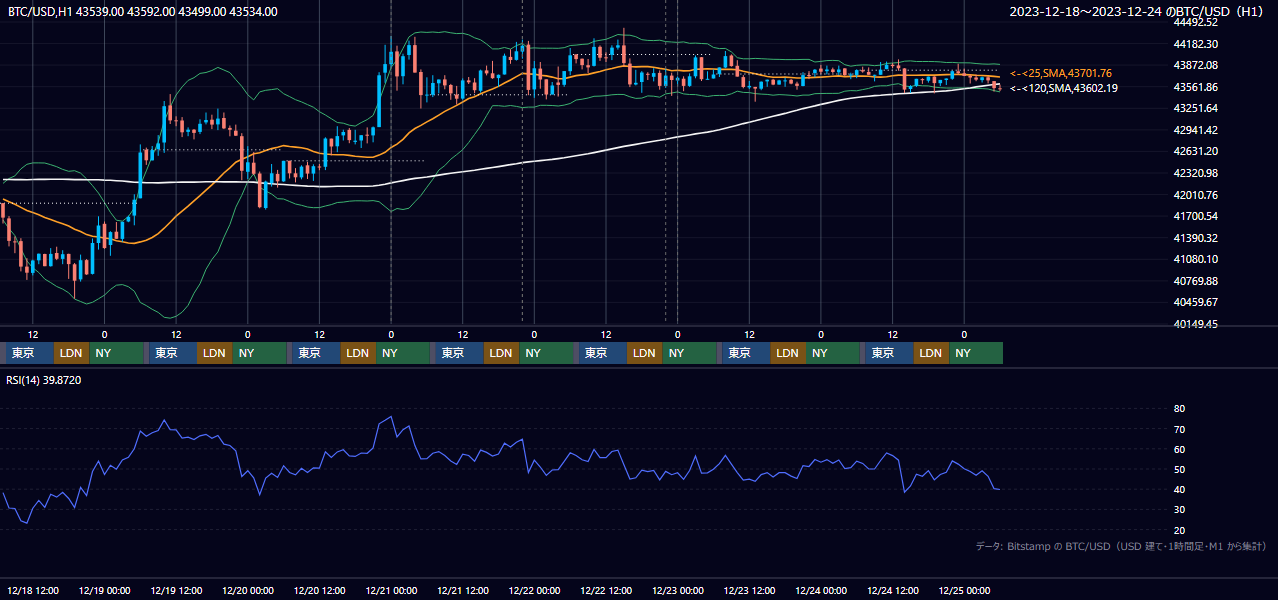Select time axis label 12/23 00:00

[x=679, y=591]
